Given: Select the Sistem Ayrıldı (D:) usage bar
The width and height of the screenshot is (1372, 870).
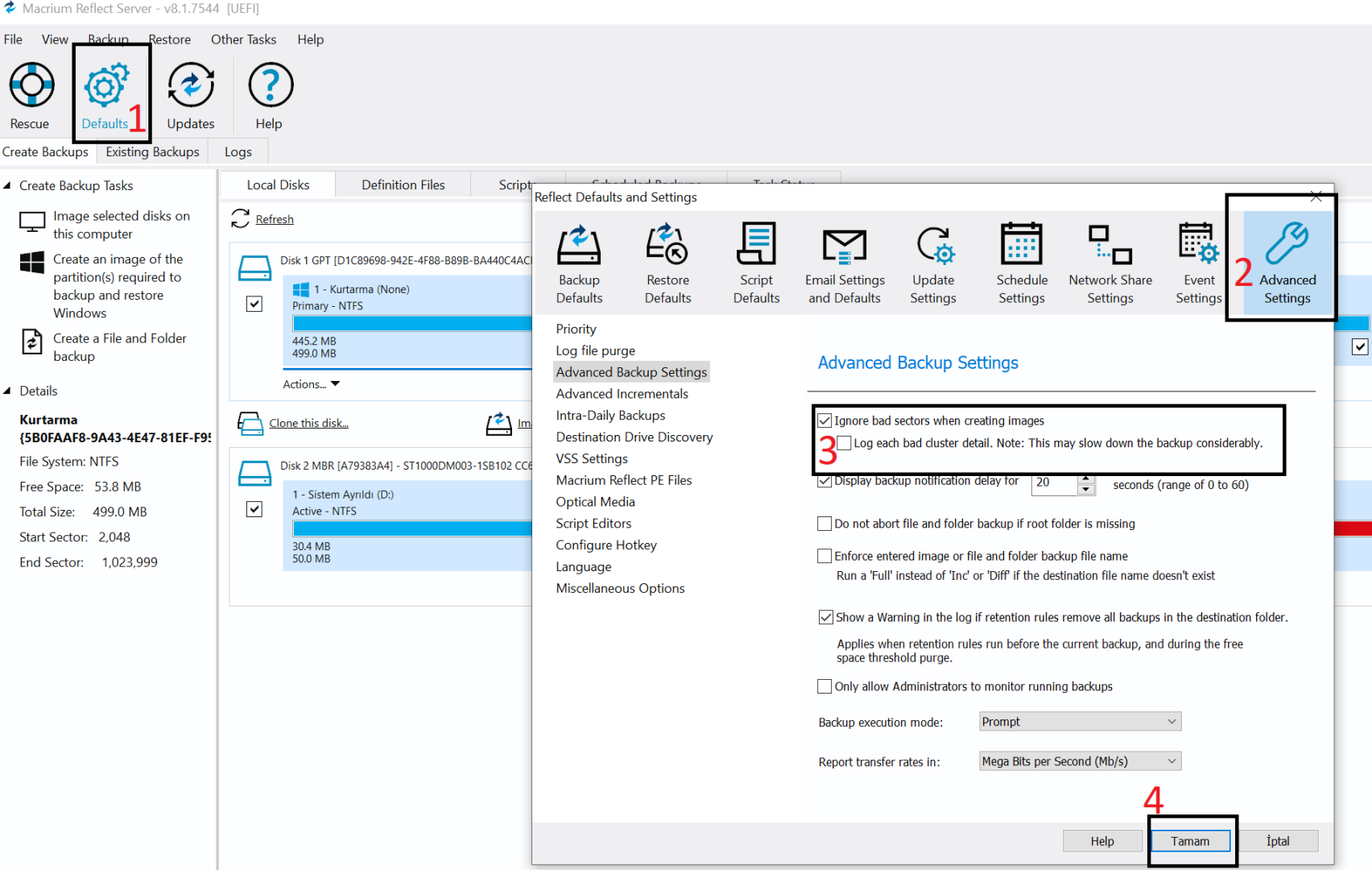Looking at the screenshot, I should click(x=412, y=528).
